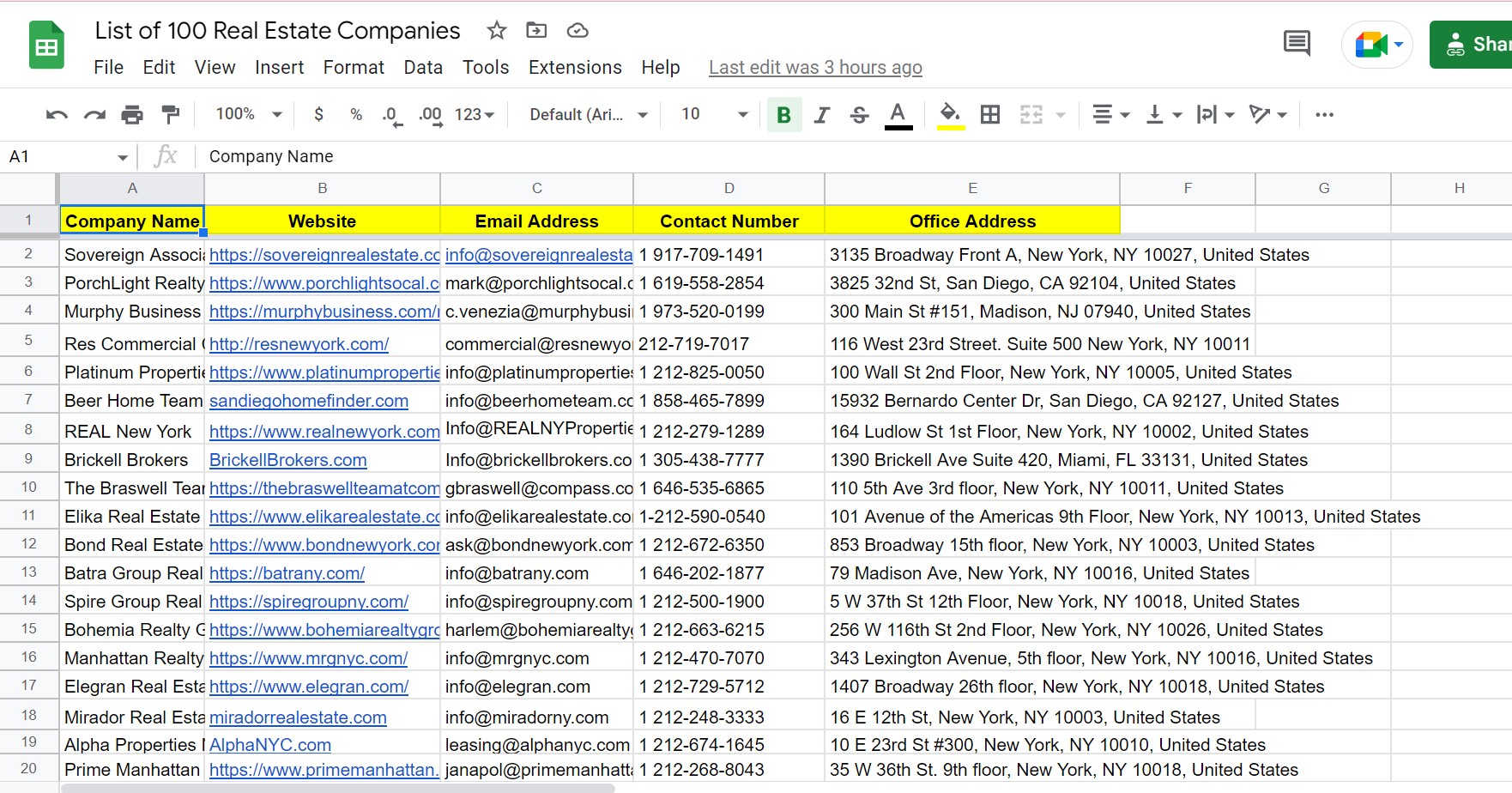Viewport: 1512px width, 793px height.
Task: Select the REAL New York cell
Action: click(131, 431)
